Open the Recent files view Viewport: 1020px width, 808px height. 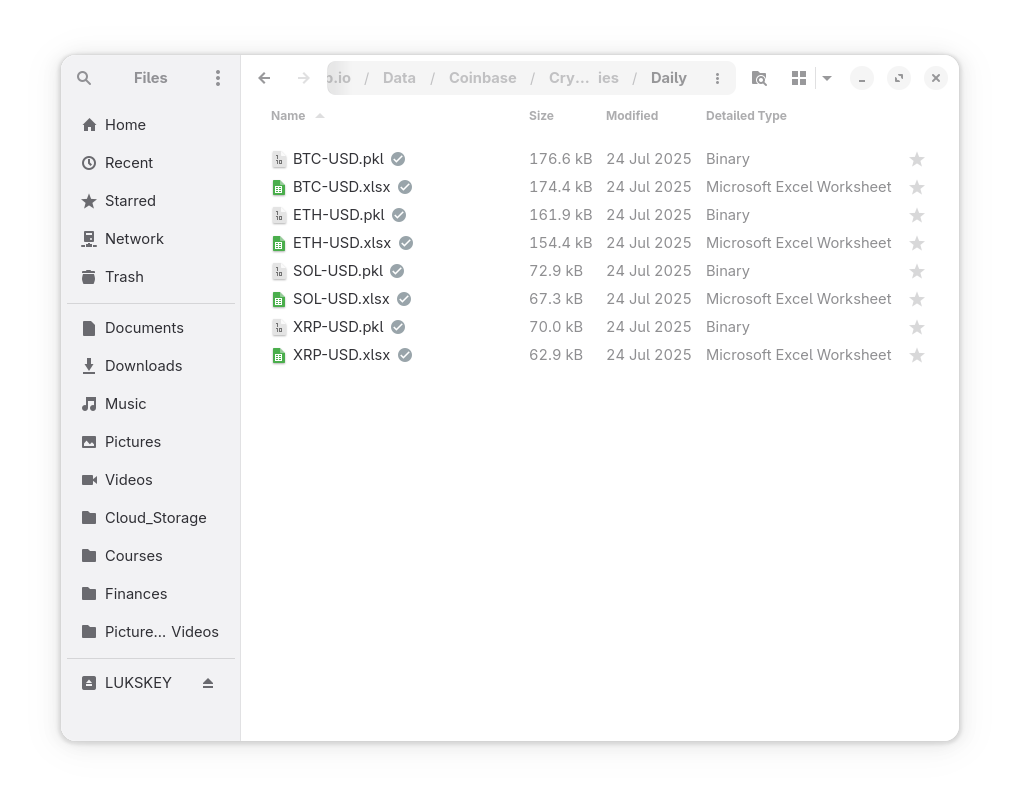tap(129, 162)
